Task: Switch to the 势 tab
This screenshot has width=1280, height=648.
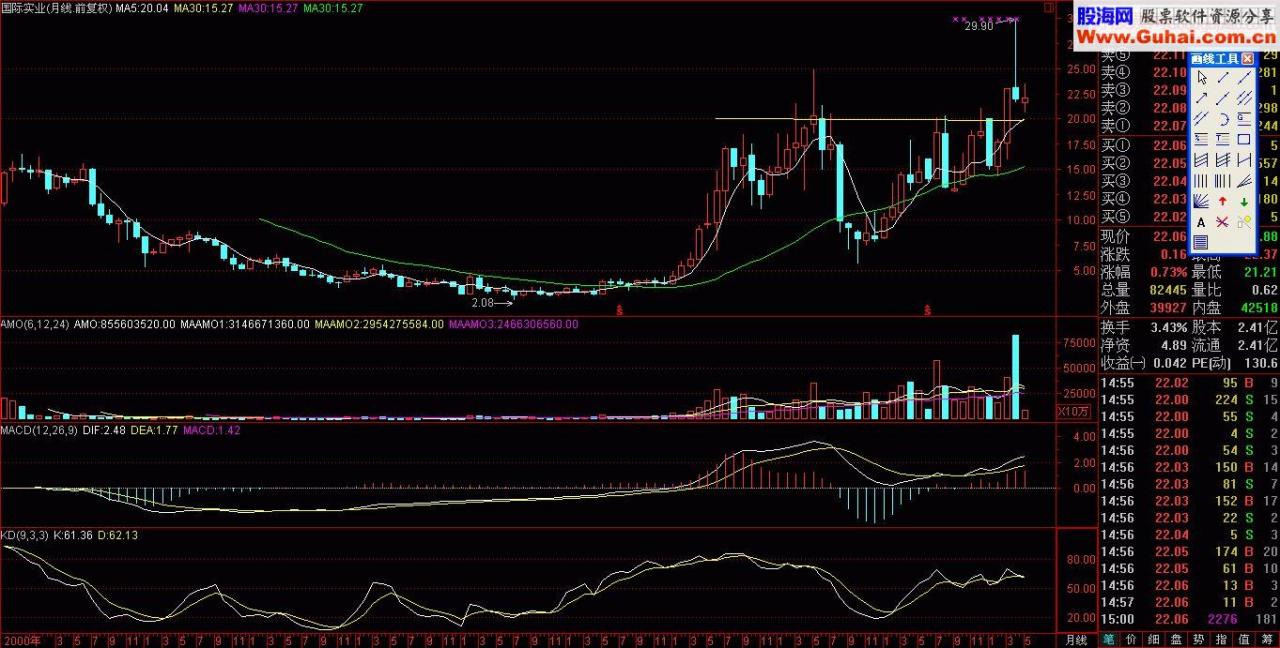Action: (x=1196, y=639)
